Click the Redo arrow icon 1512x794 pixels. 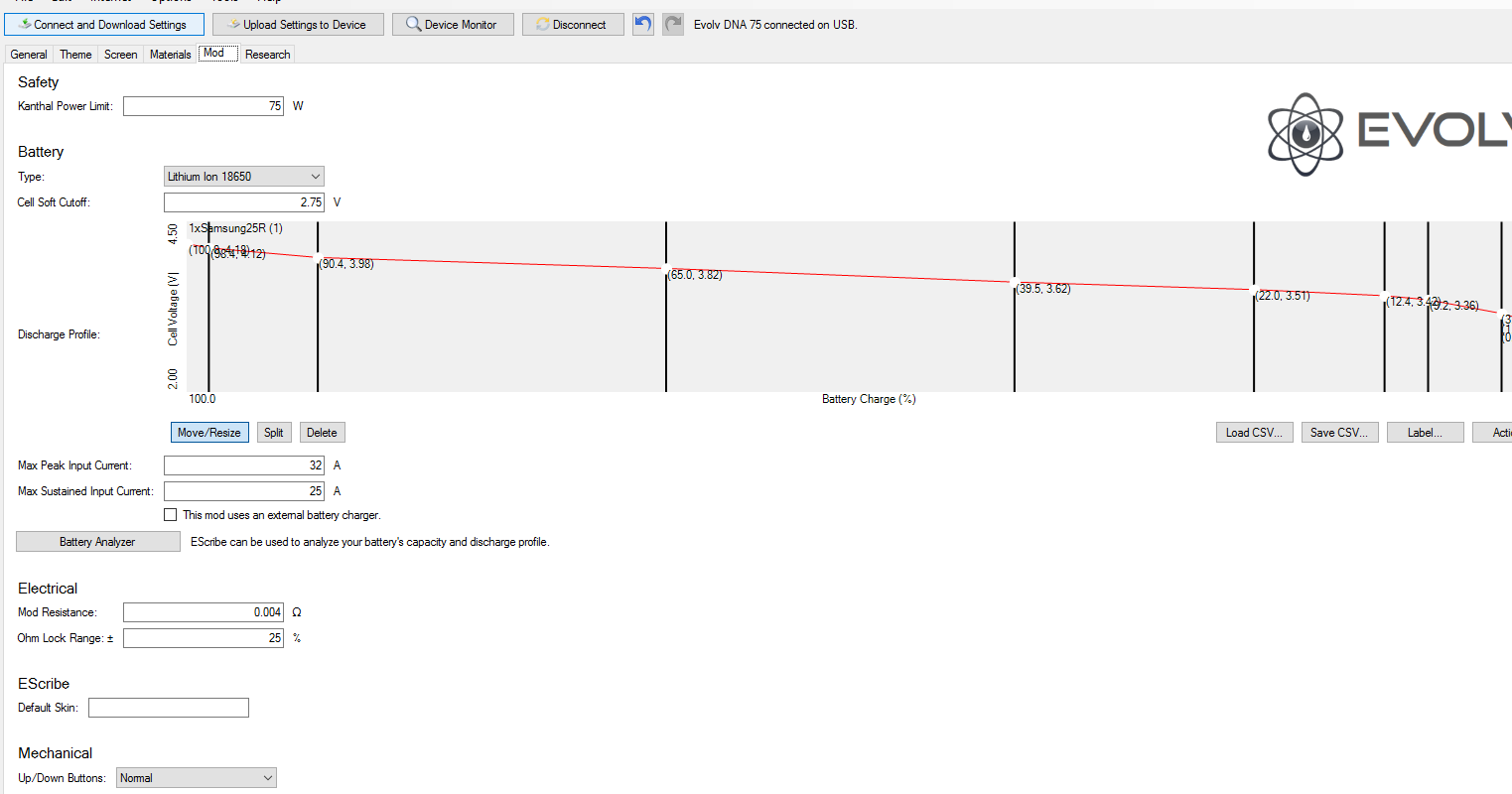[x=673, y=24]
